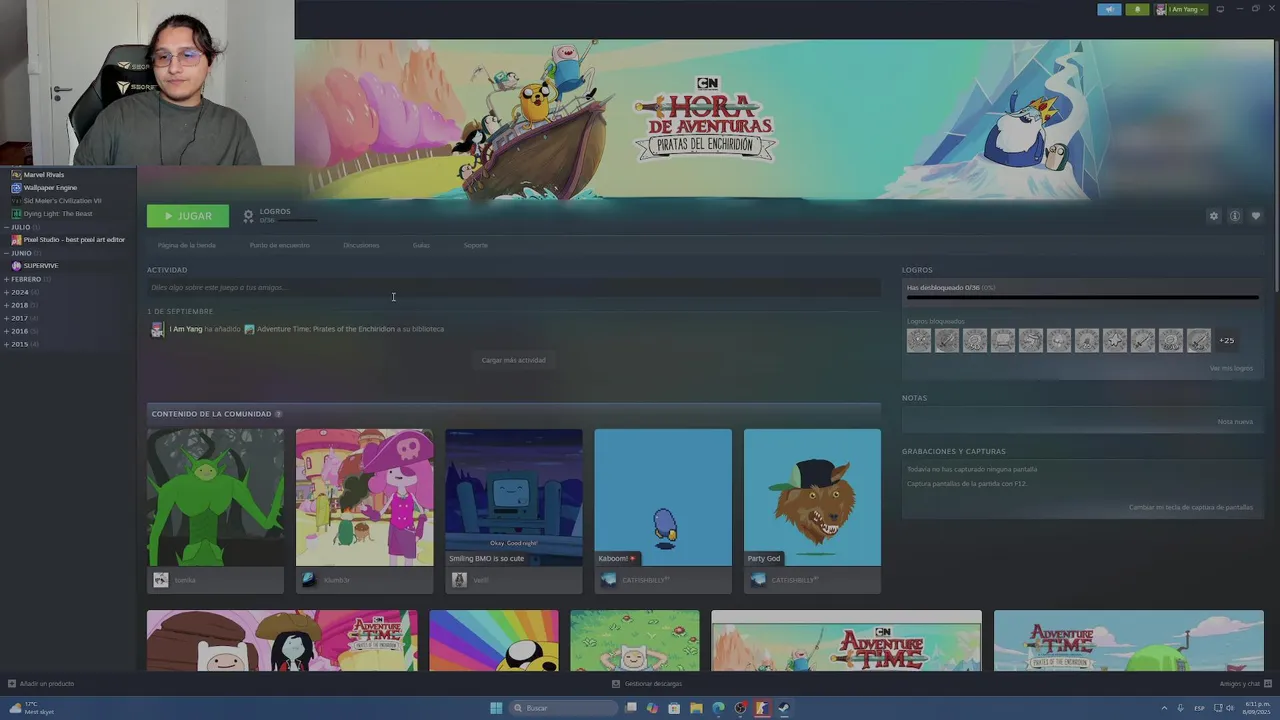Open Cambiar mi tecla de captura link
This screenshot has width=1280, height=720.
(1190, 507)
